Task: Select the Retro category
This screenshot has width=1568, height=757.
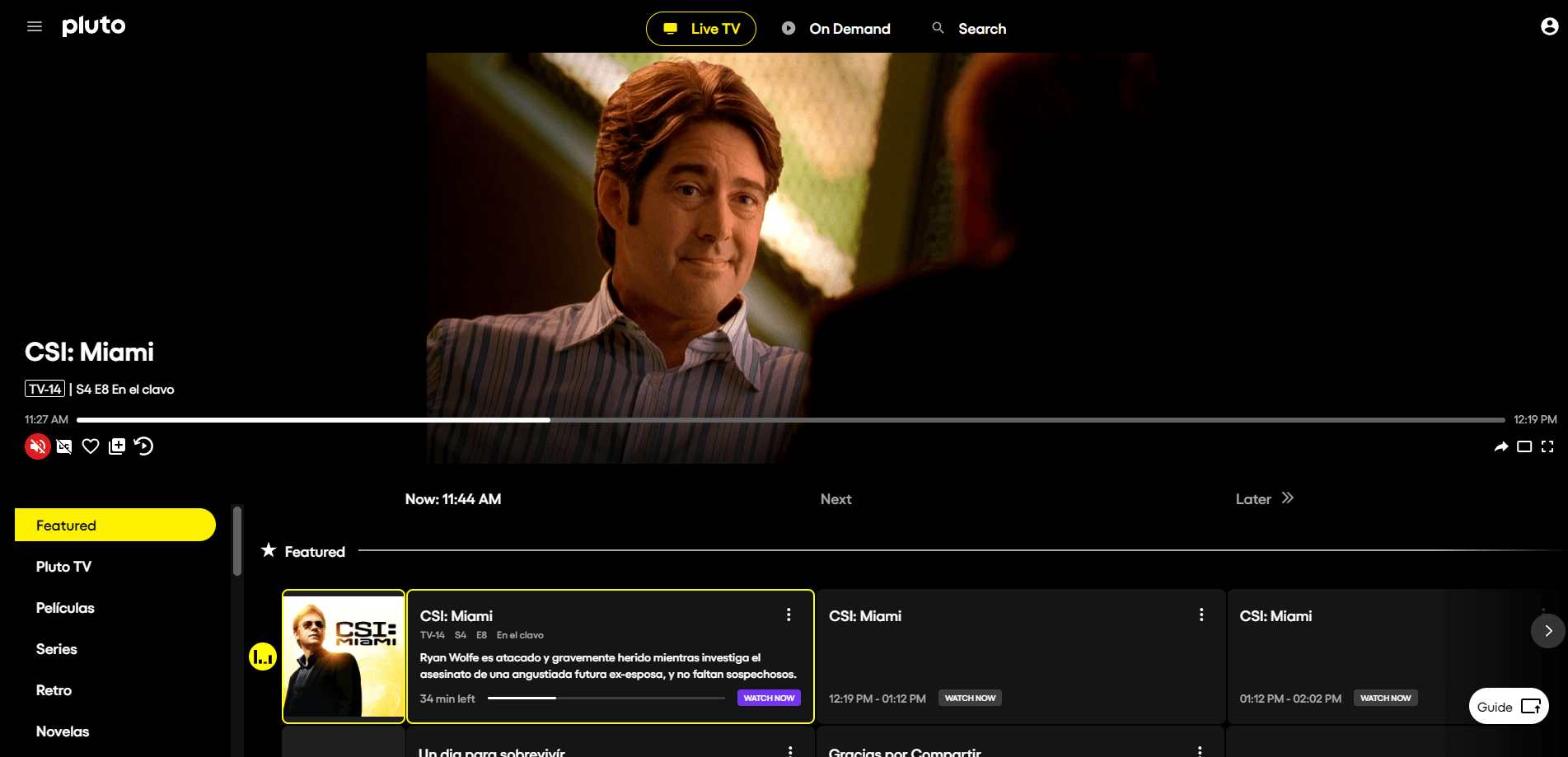Action: (54, 690)
